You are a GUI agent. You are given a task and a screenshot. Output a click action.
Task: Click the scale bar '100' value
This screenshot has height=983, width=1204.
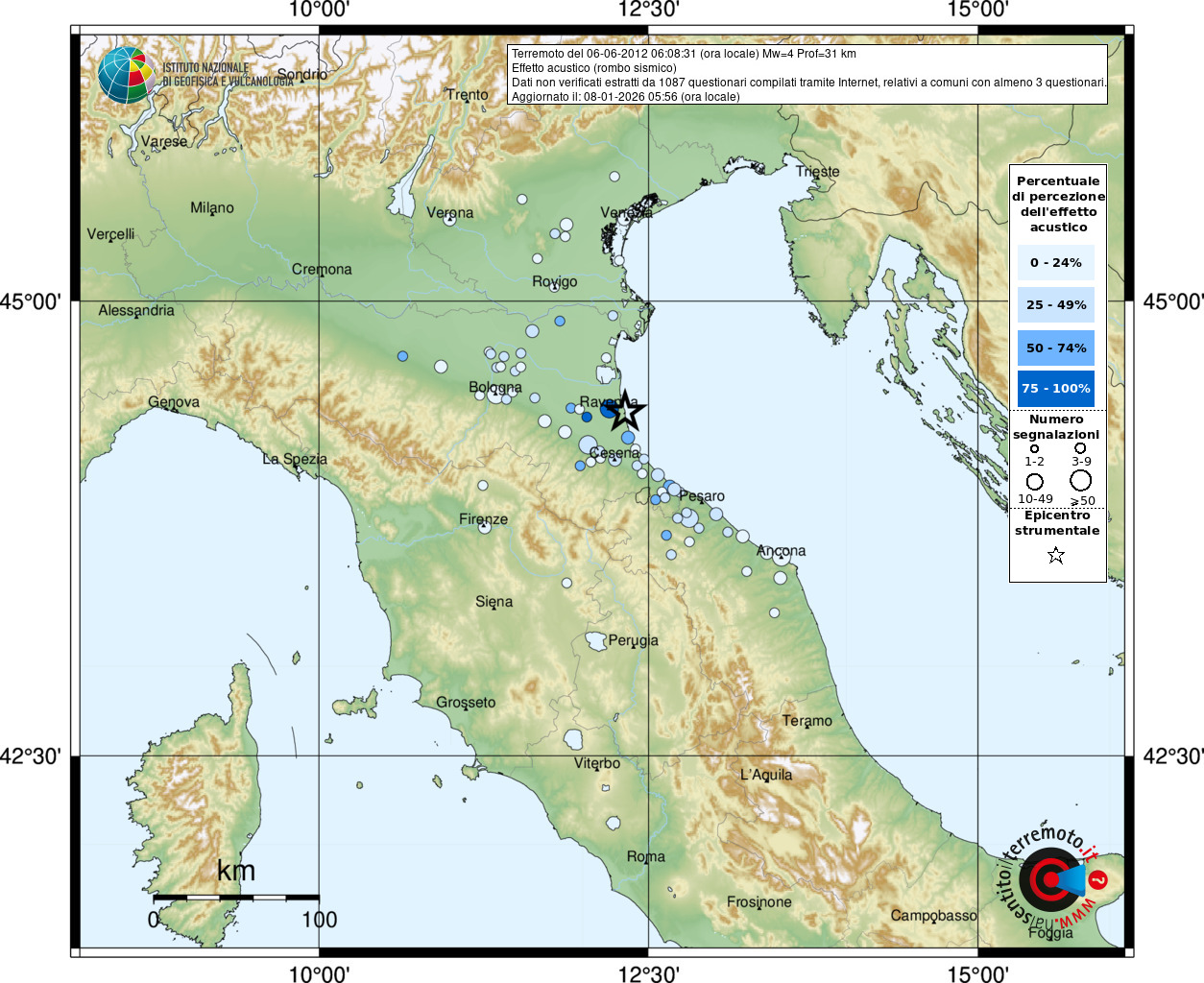[x=320, y=920]
